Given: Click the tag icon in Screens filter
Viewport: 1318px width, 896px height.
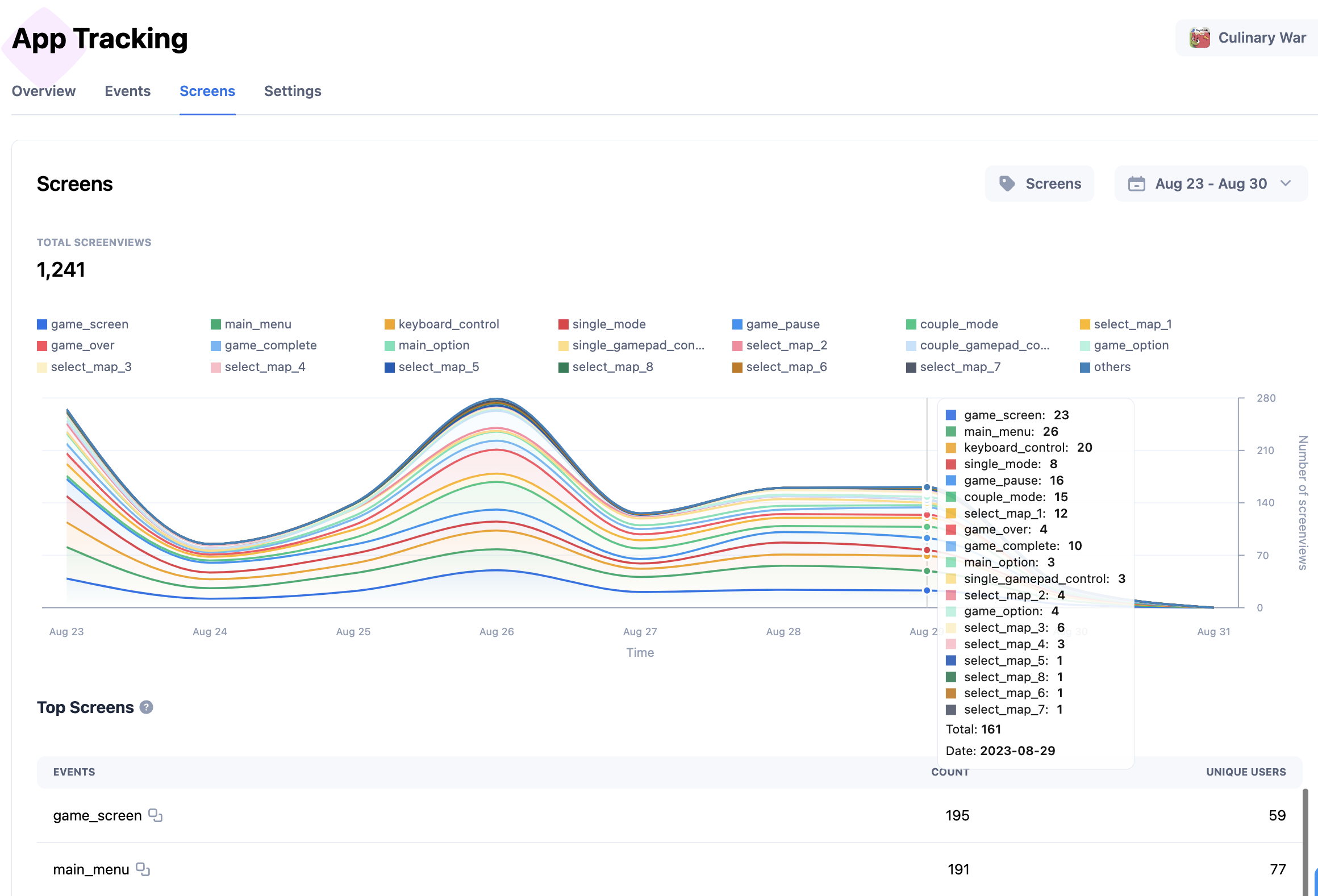Looking at the screenshot, I should click(x=1007, y=184).
